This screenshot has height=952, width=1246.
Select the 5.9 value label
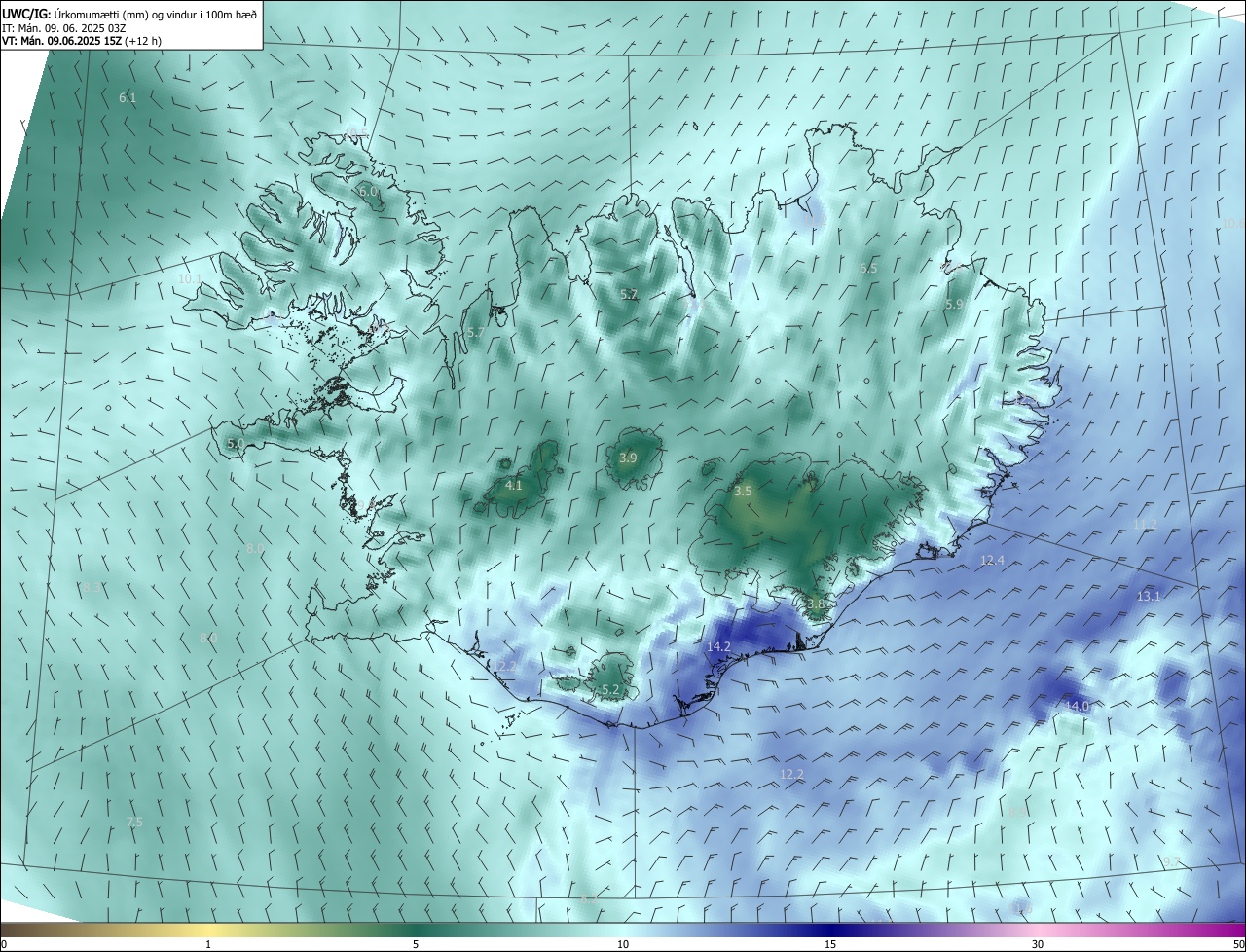click(x=954, y=305)
